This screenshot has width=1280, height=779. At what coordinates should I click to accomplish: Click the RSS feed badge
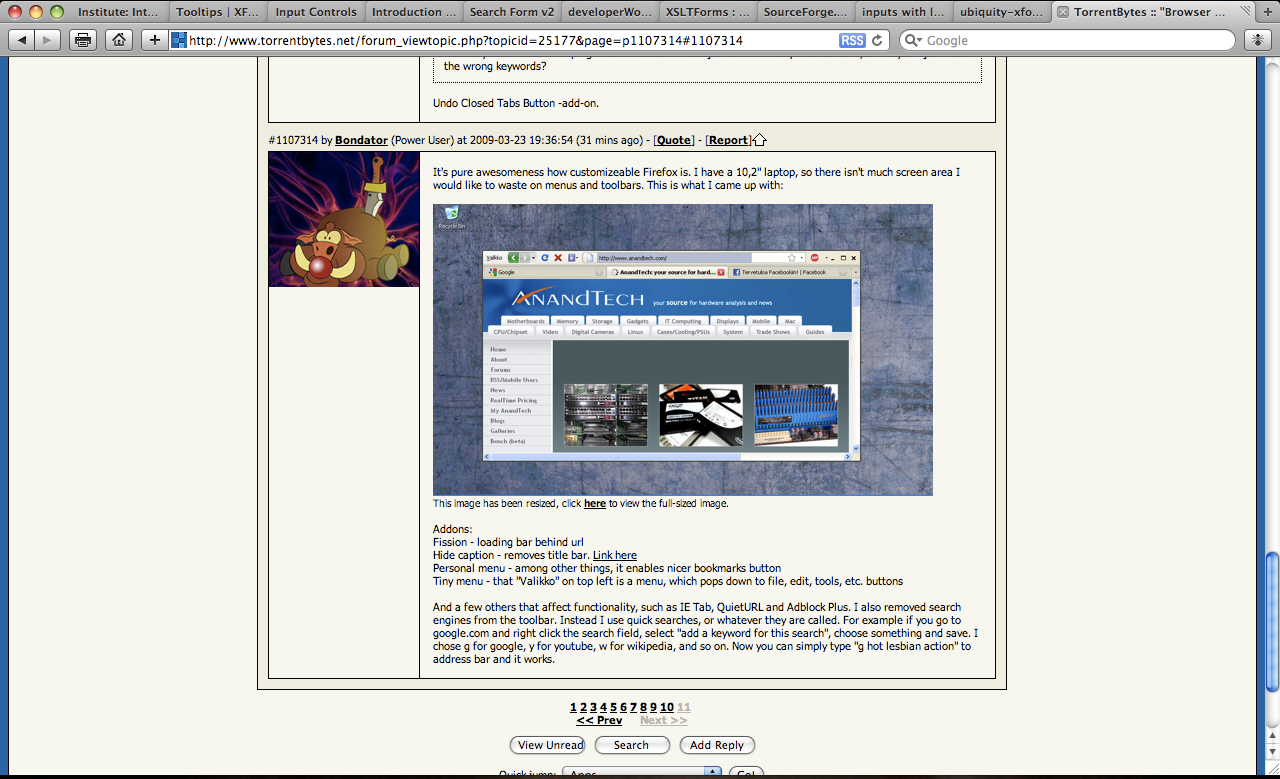[x=852, y=40]
